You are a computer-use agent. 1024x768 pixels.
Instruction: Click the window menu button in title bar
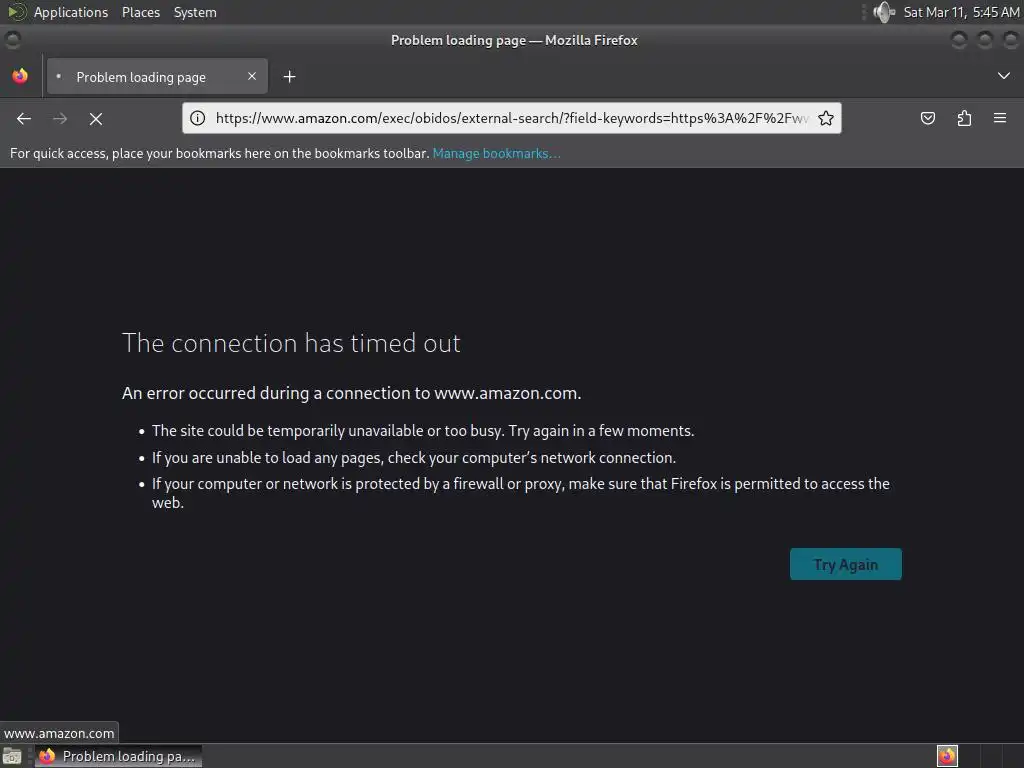(12, 40)
